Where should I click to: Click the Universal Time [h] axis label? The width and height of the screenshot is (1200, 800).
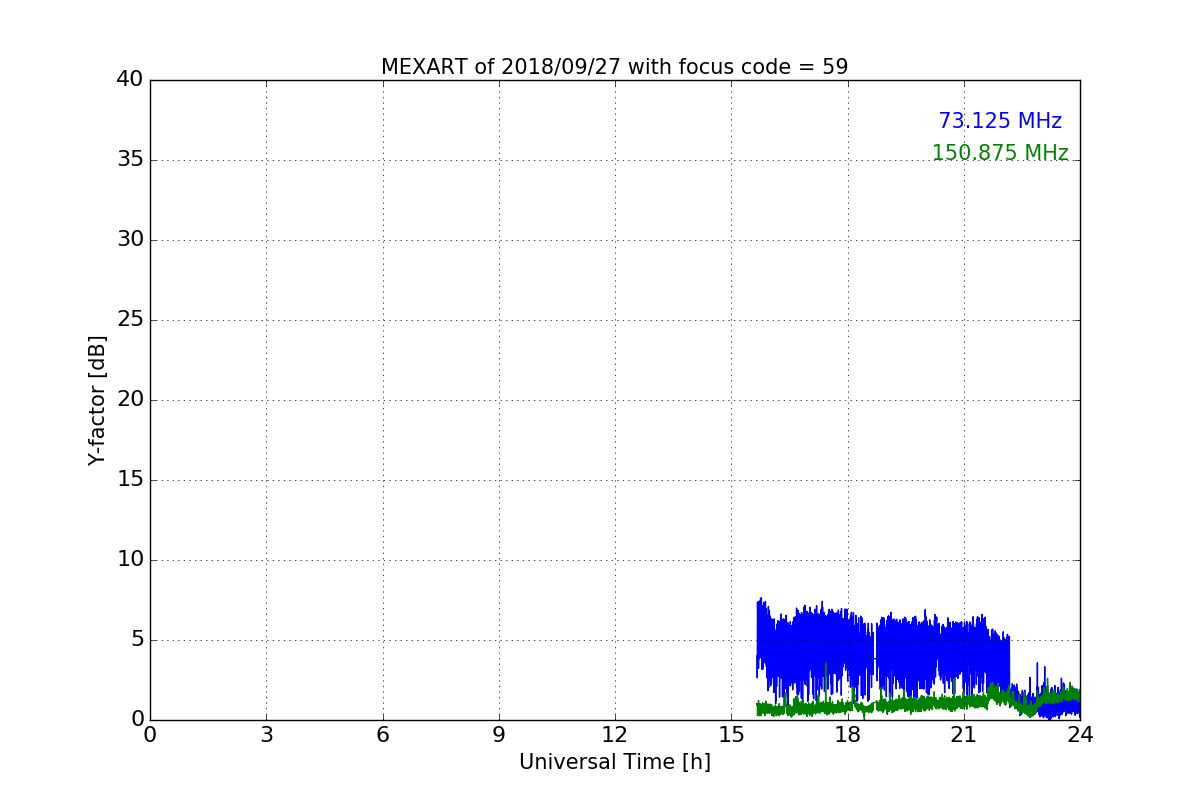pos(614,762)
